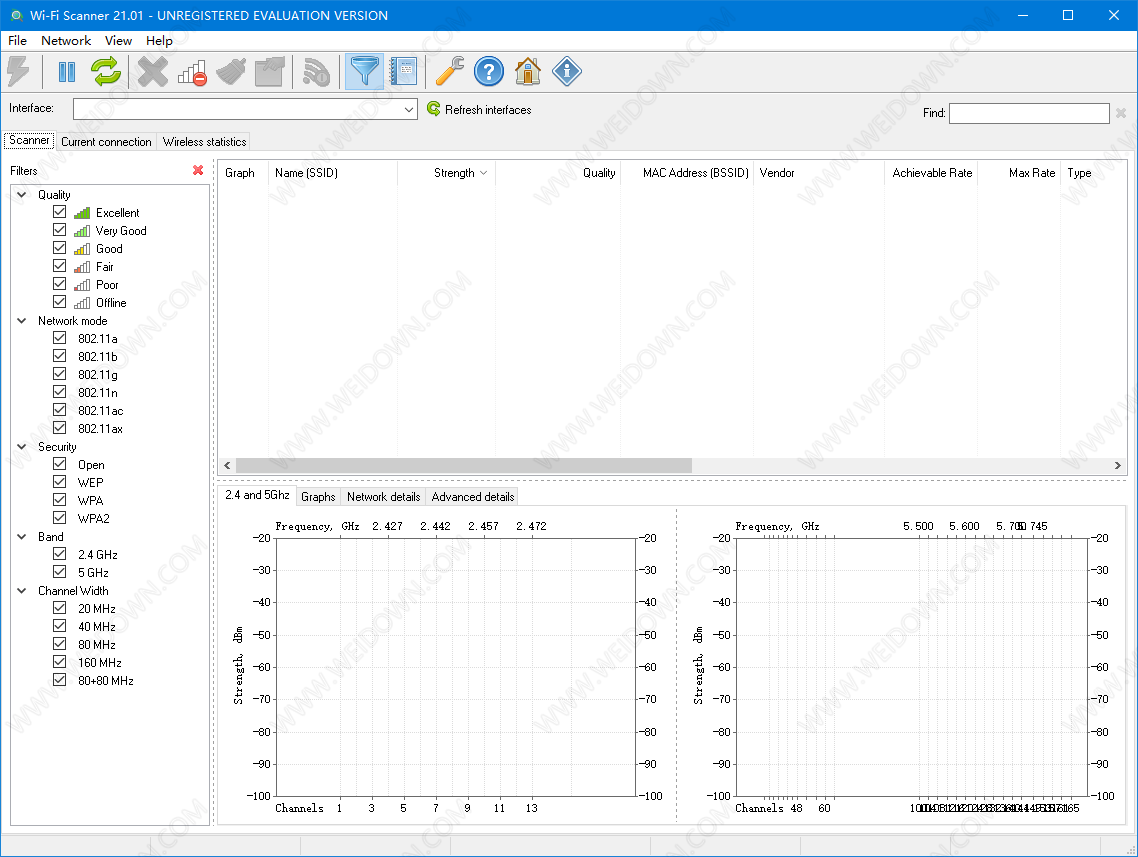Click the lightning bolt connect icon
This screenshot has height=857, width=1138.
coord(18,71)
